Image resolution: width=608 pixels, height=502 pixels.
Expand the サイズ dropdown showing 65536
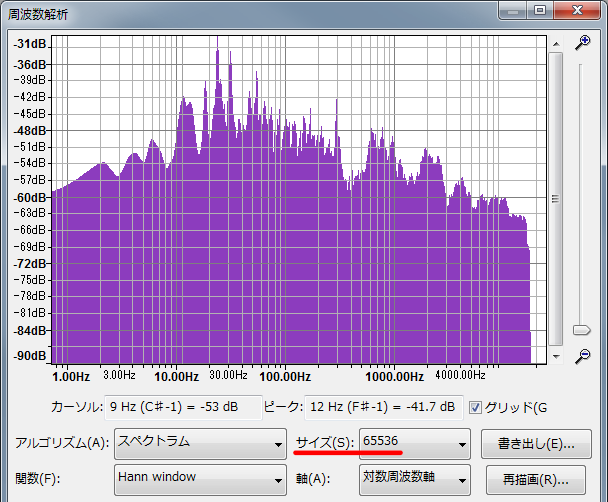coord(415,442)
